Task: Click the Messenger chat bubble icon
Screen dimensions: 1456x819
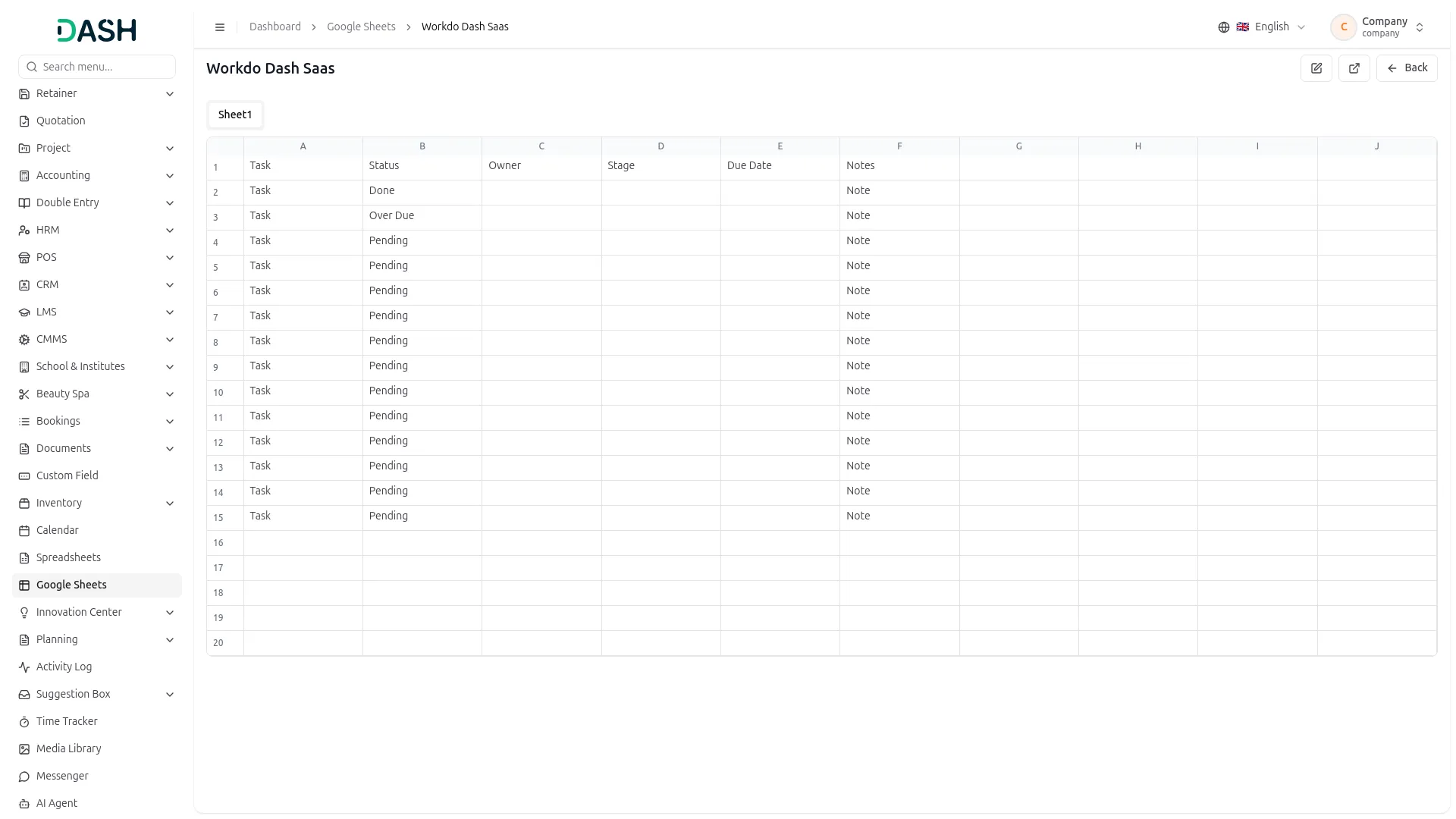Action: point(24,777)
